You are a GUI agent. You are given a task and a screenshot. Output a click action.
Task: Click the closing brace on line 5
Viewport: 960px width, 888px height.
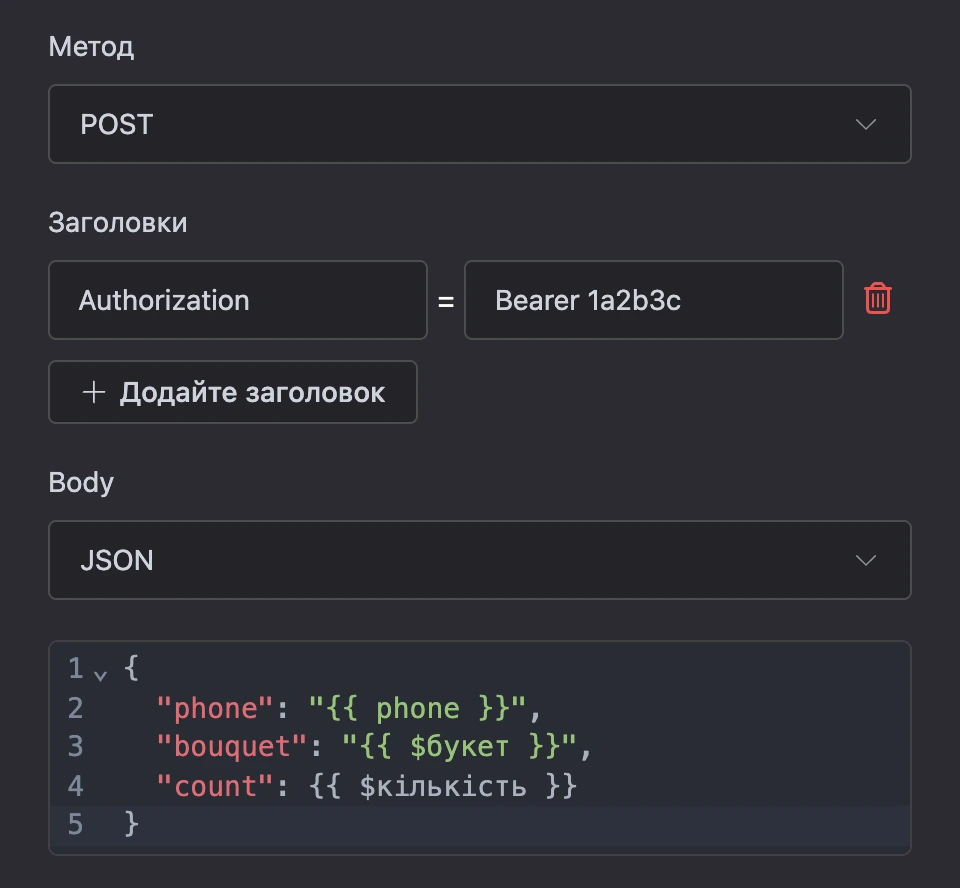point(131,824)
